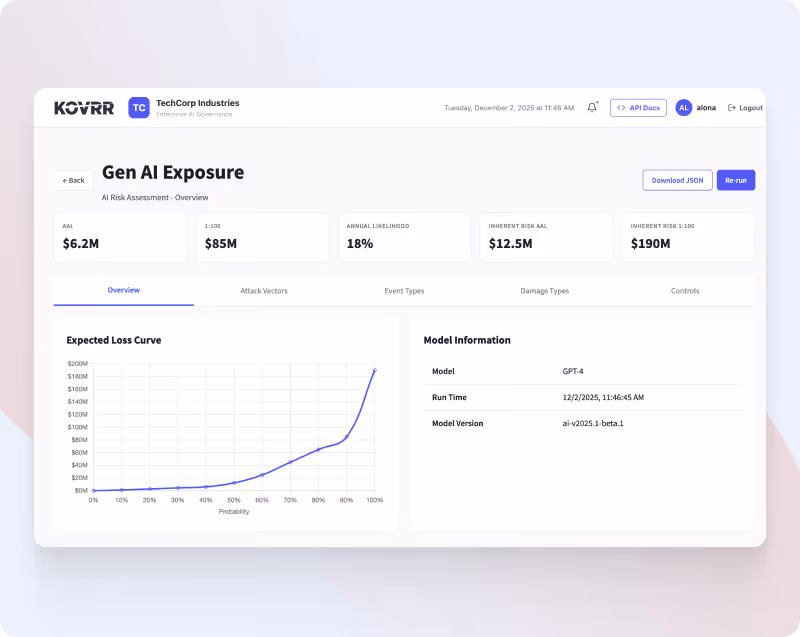
Task: Click the Expected Loss Curve title
Action: 114,340
